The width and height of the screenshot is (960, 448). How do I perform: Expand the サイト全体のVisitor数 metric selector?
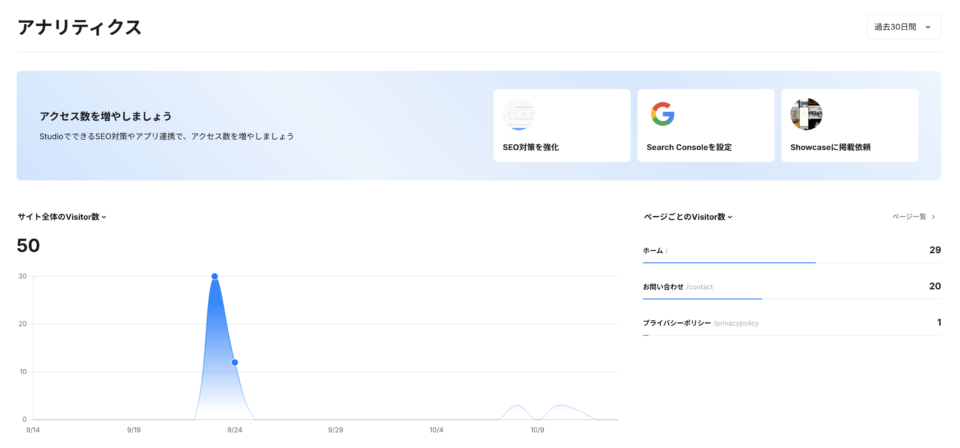coord(62,216)
